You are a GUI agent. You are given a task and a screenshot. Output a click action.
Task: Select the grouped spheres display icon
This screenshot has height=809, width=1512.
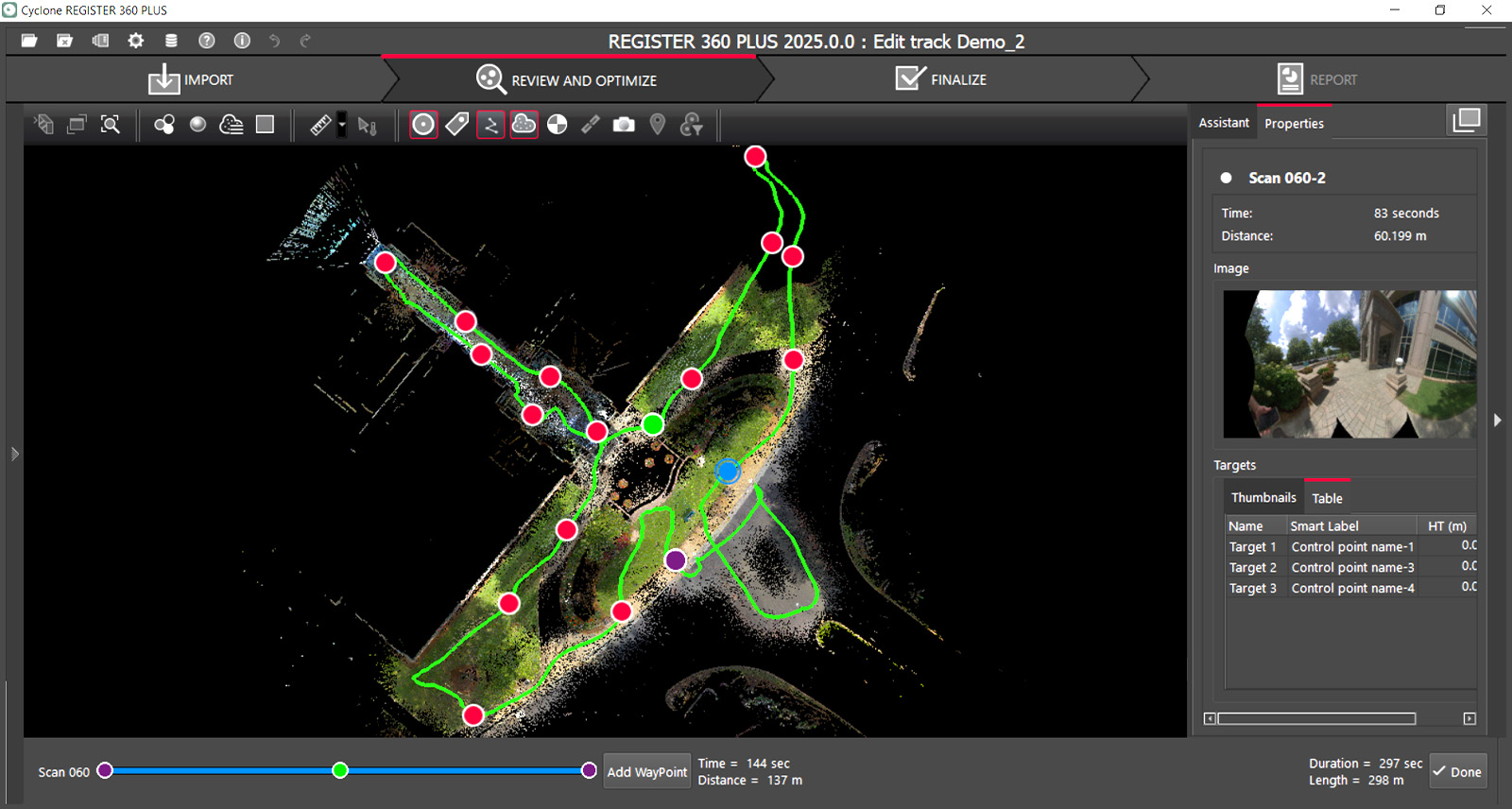[164, 124]
